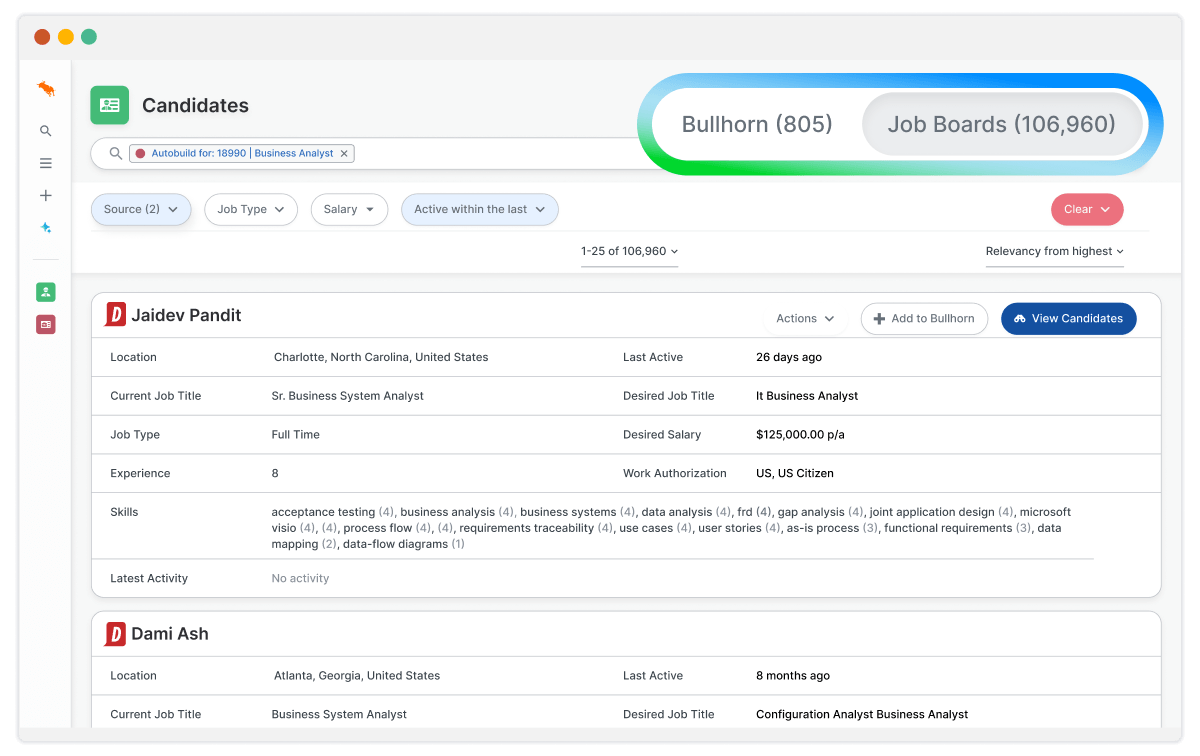Click the 'user stories' skill
Viewport: 1200px width, 756px height.
pyautogui.click(x=730, y=528)
